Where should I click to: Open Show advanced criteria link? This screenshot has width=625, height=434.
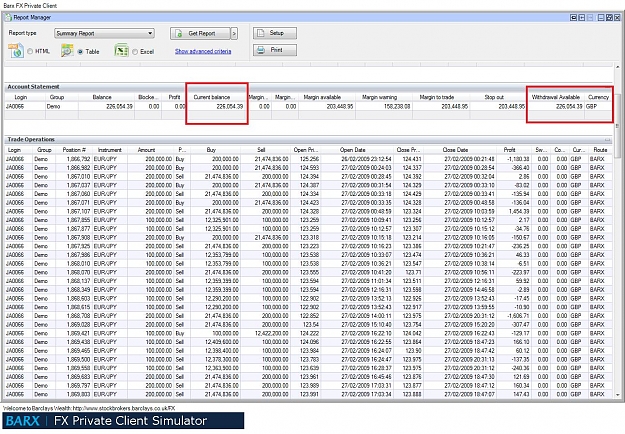click(203, 51)
